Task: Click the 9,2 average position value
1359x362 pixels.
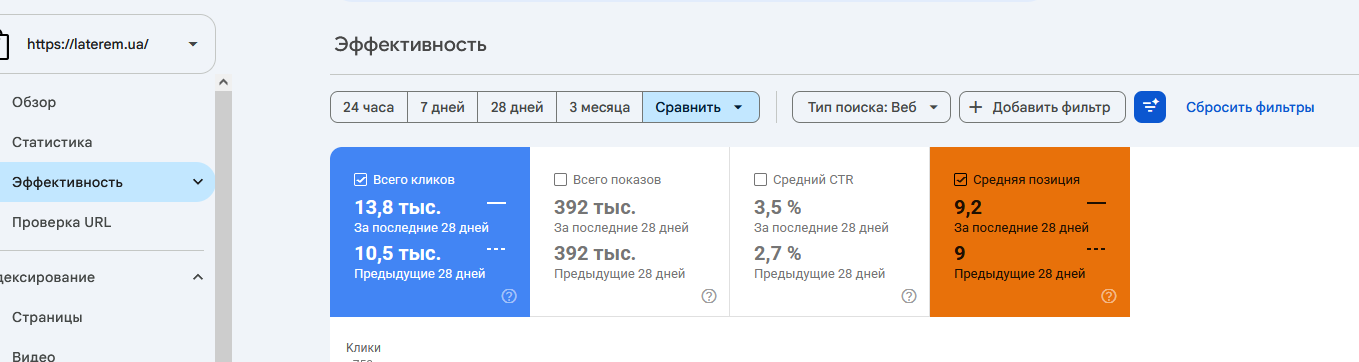Action: 968,207
